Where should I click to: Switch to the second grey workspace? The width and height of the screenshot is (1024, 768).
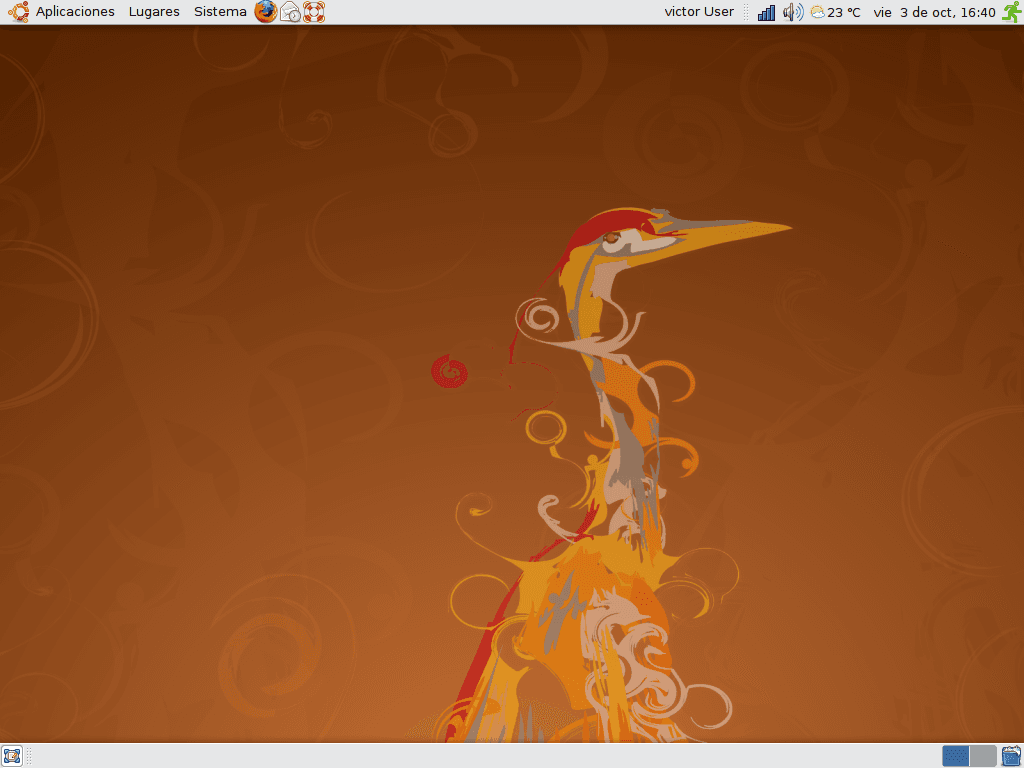983,756
